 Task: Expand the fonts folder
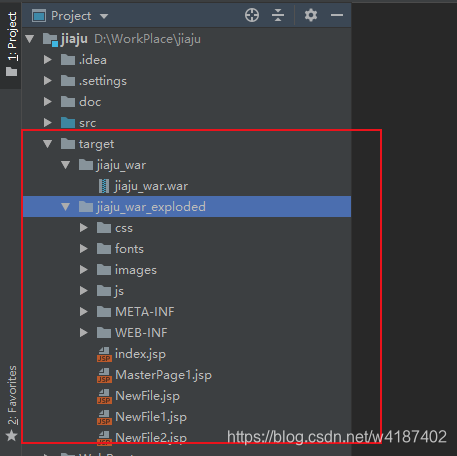point(84,249)
